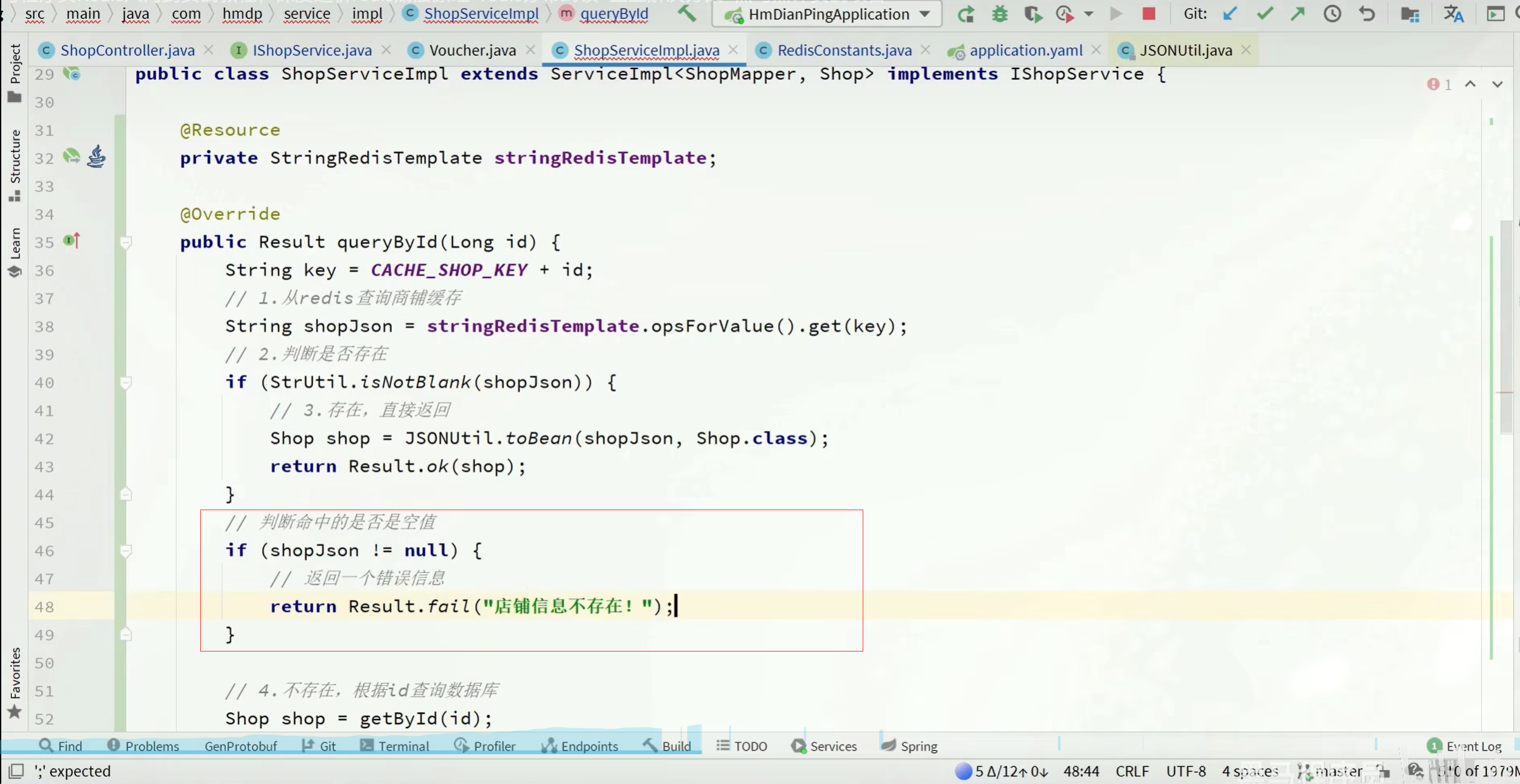Click the red Stop button

[1149, 13]
